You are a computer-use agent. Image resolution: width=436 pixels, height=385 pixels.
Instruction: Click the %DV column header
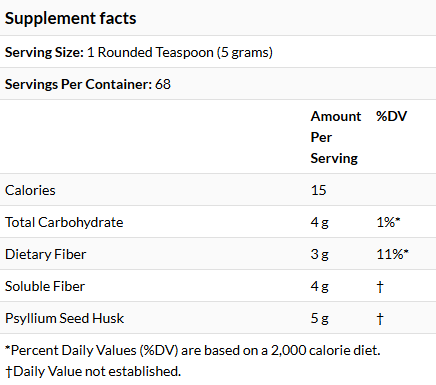(x=391, y=116)
